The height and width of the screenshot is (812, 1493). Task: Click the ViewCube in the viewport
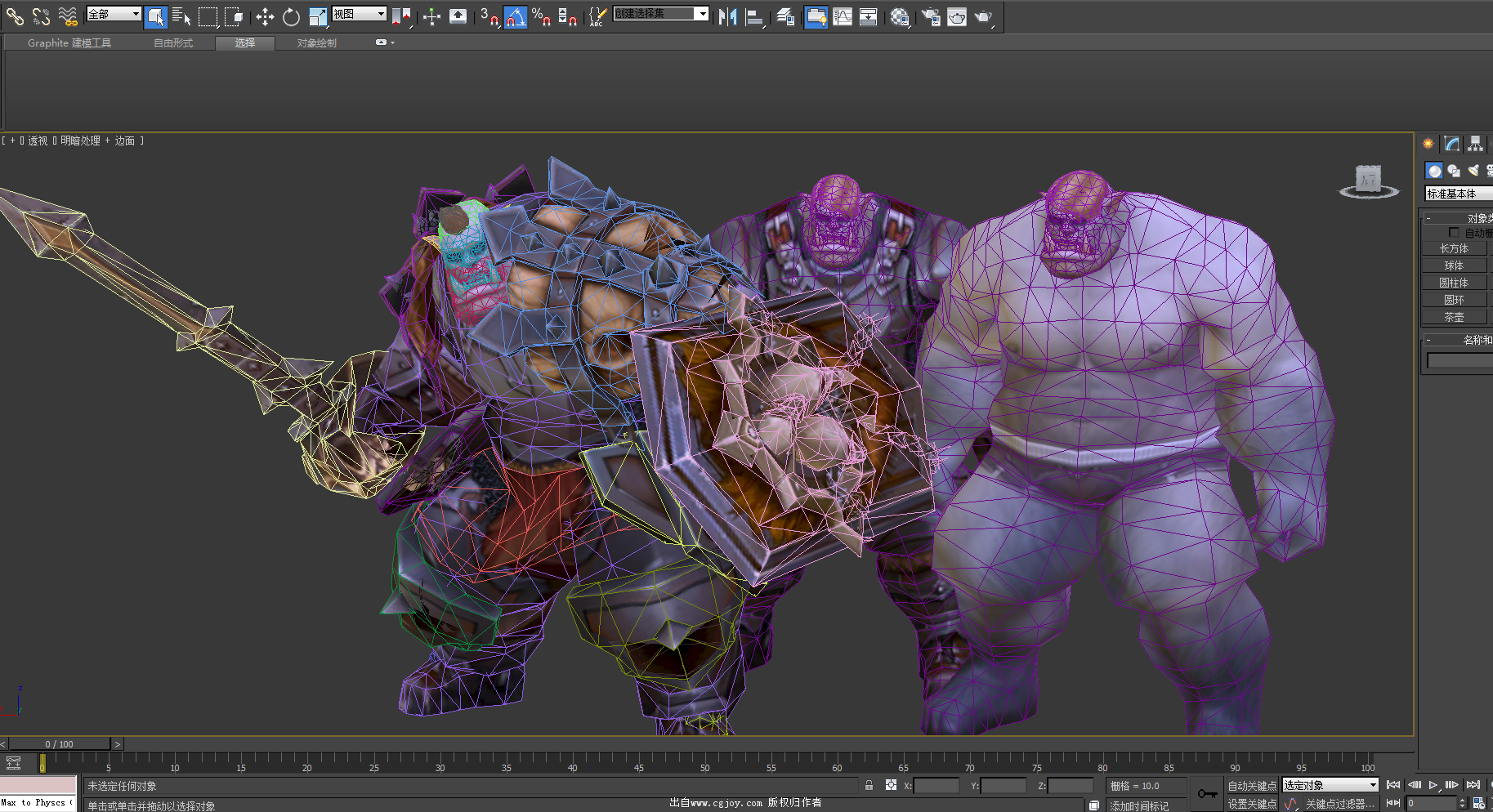[1368, 181]
